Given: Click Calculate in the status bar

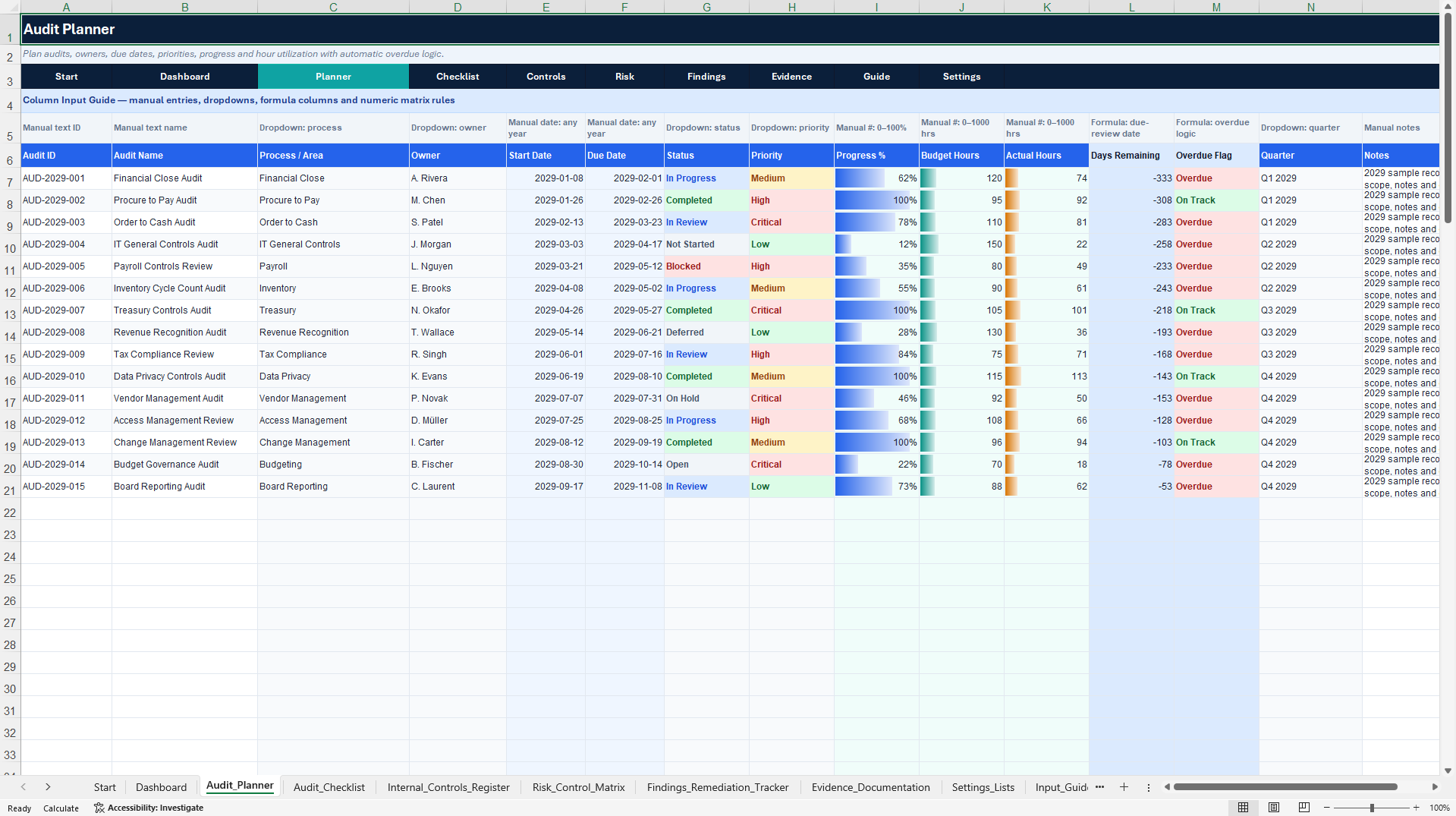Looking at the screenshot, I should tap(61, 808).
